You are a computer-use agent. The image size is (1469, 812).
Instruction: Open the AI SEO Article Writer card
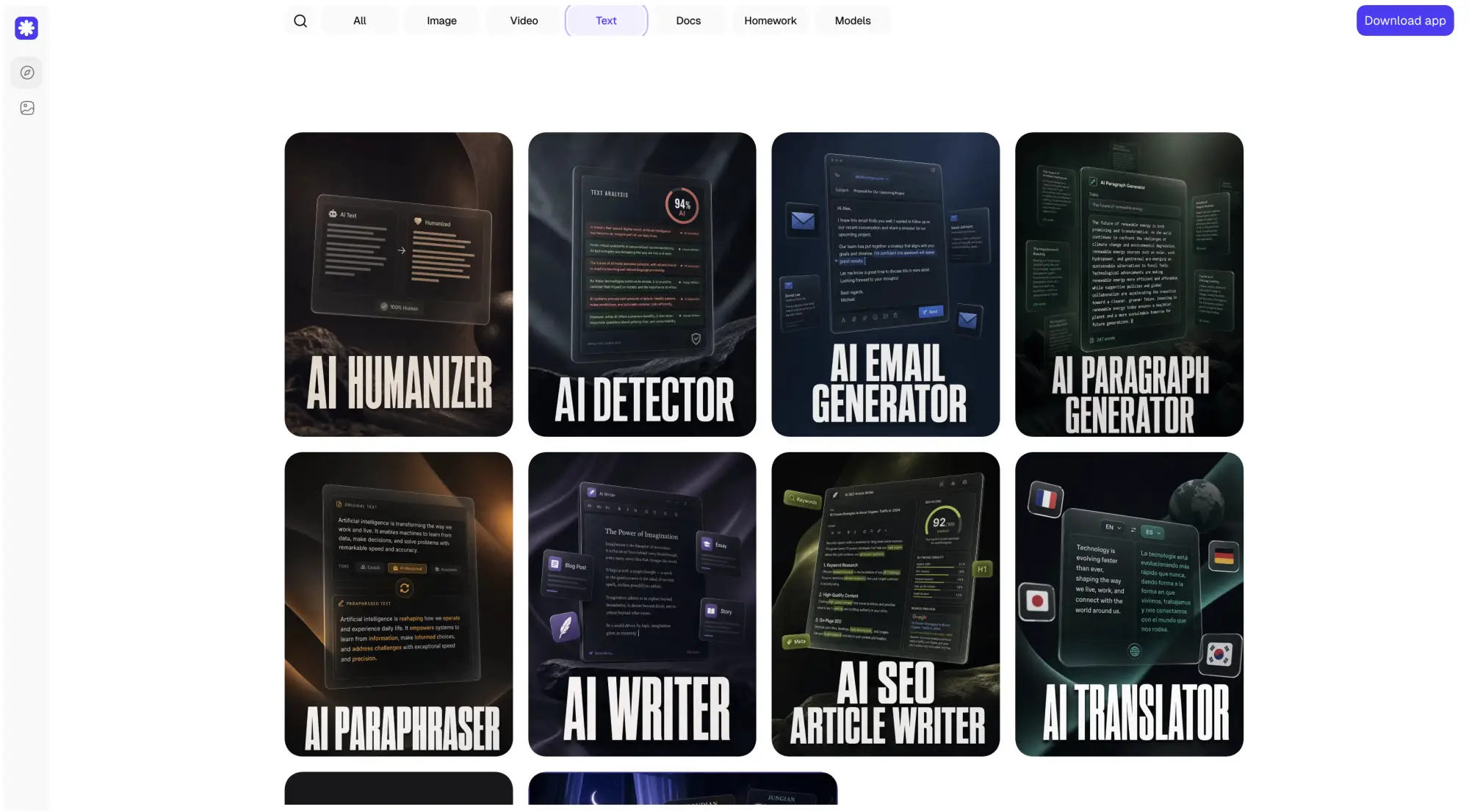(x=886, y=604)
